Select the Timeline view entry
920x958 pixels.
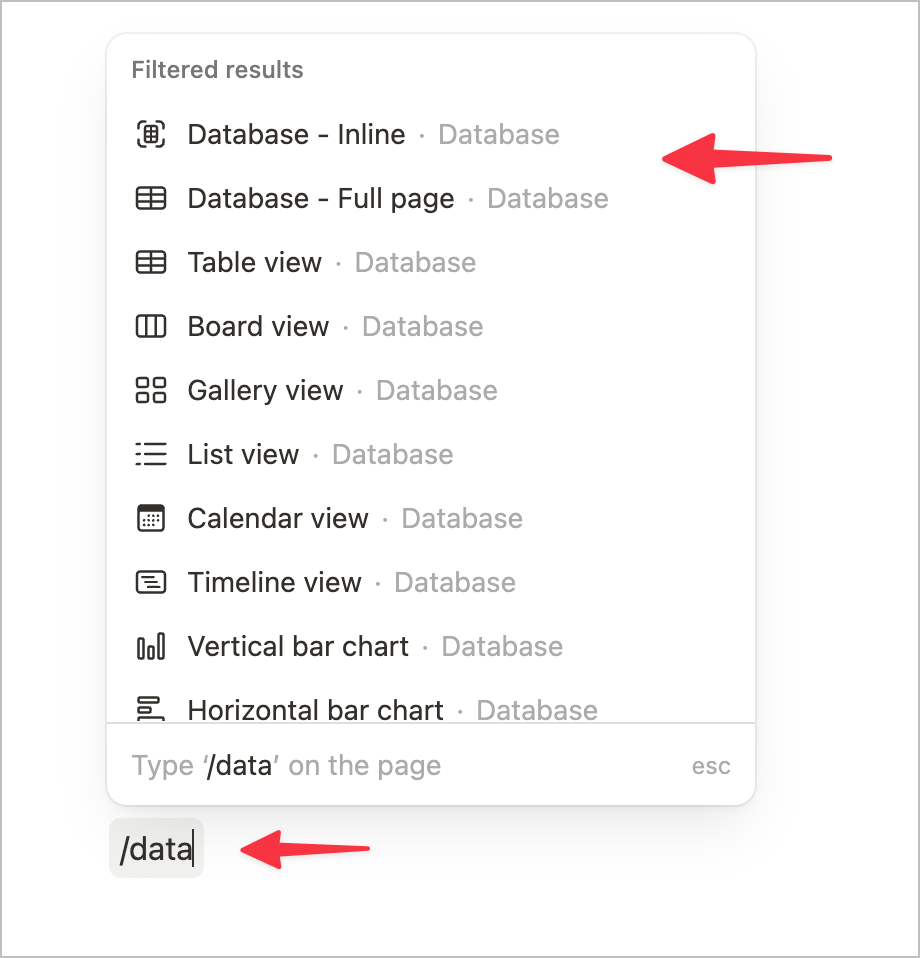click(x=275, y=582)
